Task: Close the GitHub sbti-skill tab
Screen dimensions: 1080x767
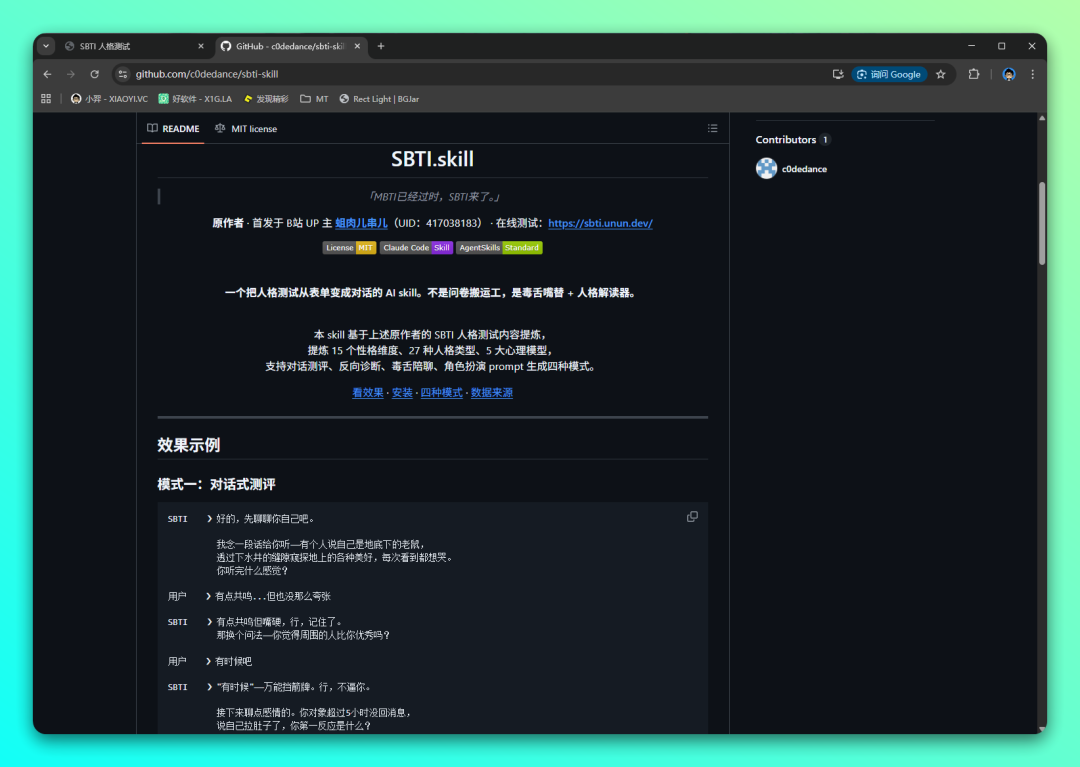Action: pyautogui.click(x=357, y=46)
